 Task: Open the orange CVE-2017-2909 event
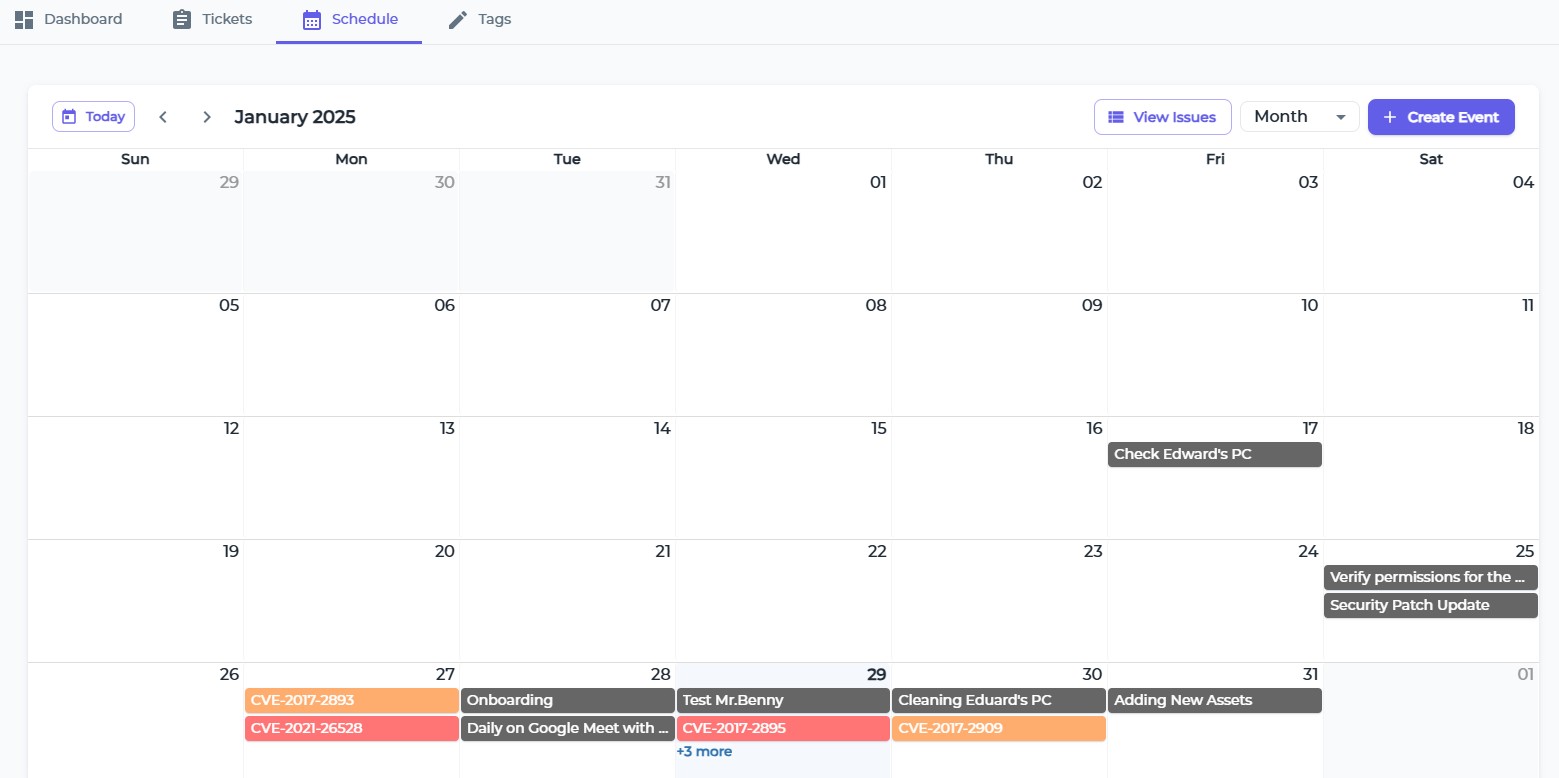pyautogui.click(x=998, y=729)
